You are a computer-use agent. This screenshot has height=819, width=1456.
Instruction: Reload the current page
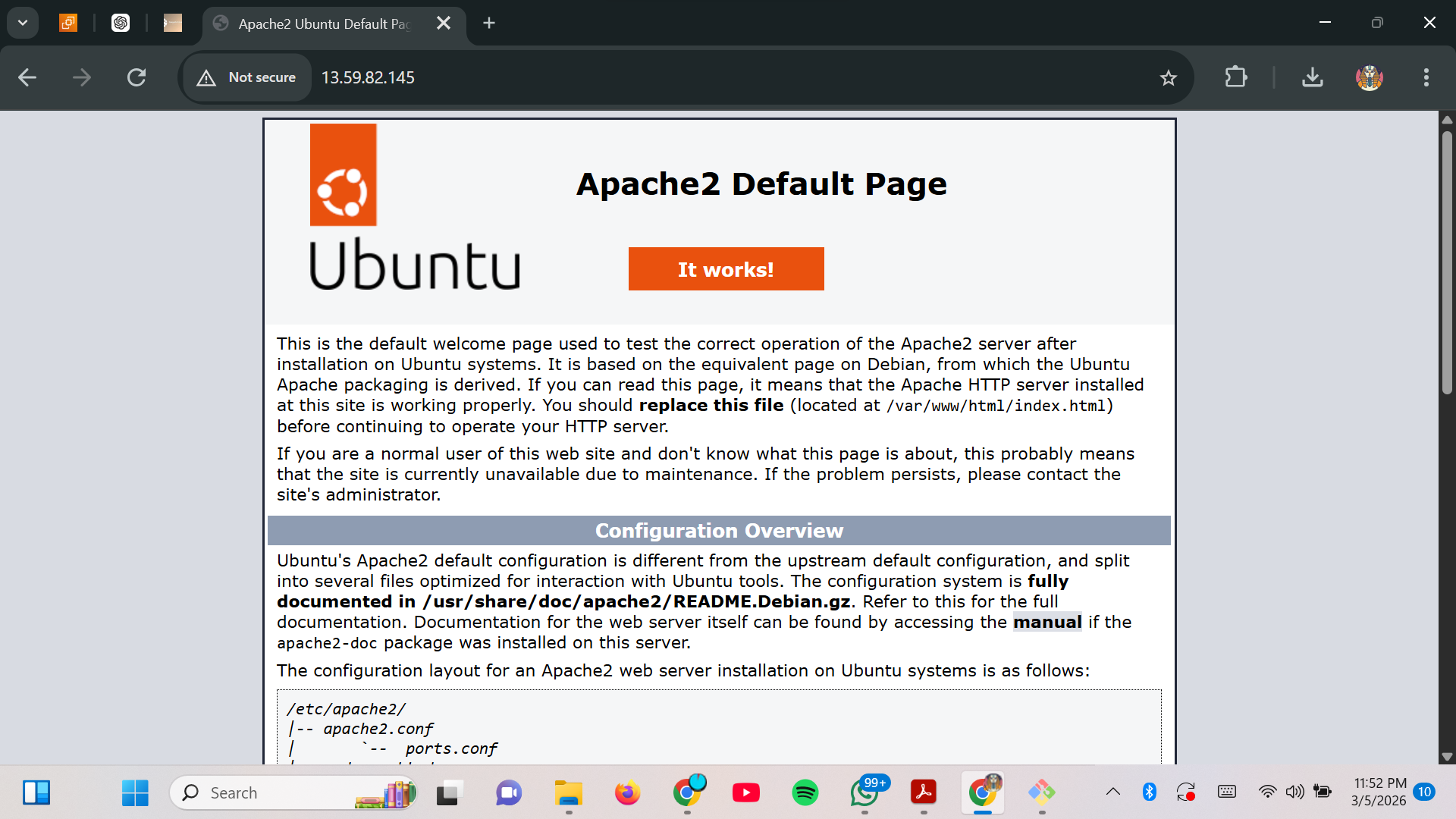coord(136,77)
